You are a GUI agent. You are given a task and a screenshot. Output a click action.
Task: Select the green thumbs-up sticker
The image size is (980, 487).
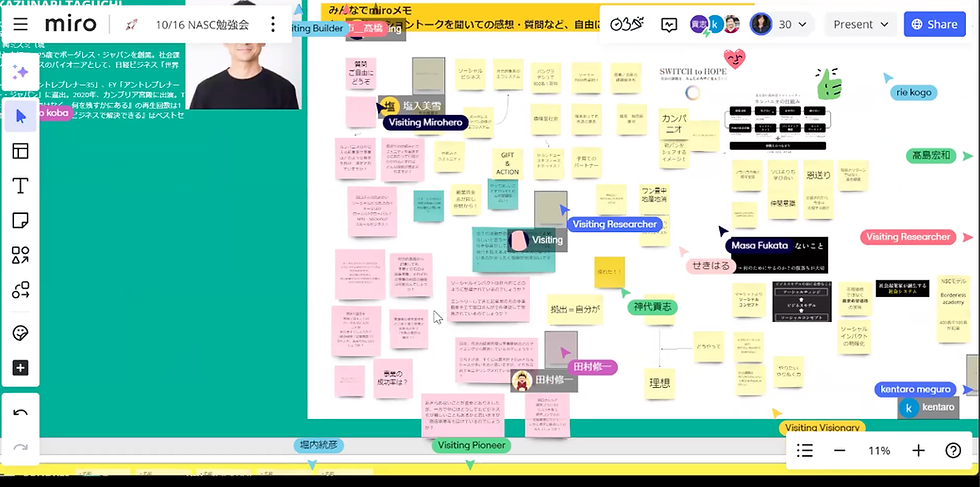pyautogui.click(x=829, y=83)
